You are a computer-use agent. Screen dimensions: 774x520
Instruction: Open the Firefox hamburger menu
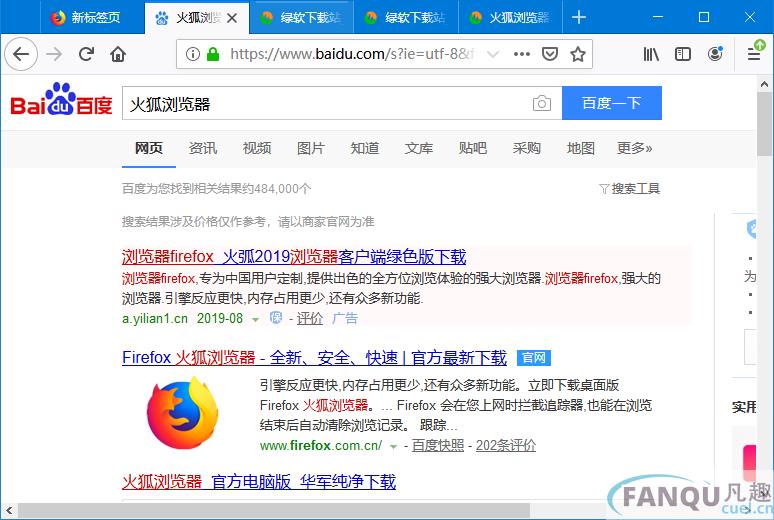[x=754, y=54]
